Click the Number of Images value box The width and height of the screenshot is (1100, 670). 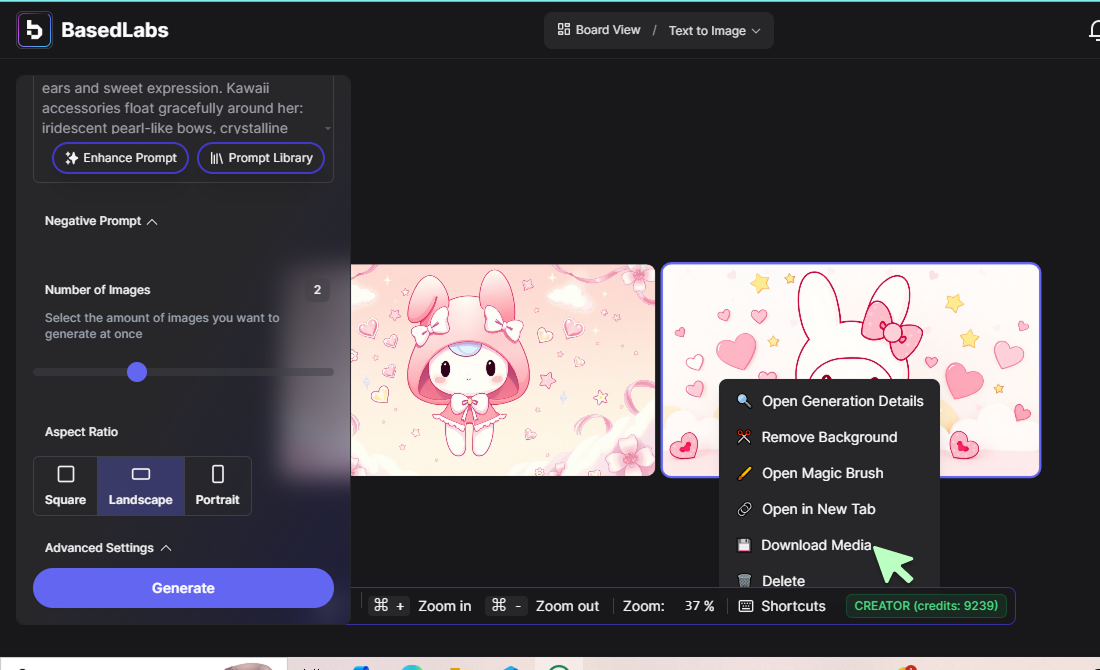[317, 290]
